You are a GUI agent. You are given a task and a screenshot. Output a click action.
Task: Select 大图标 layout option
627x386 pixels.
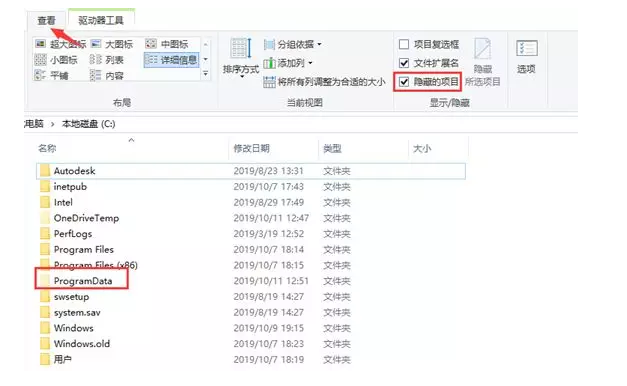[x=112, y=44]
